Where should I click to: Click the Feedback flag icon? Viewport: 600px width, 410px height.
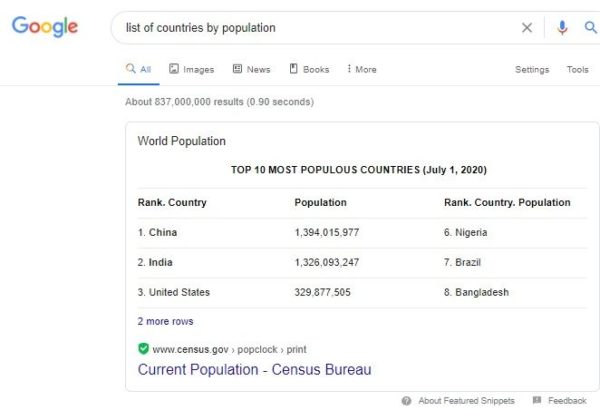pyautogui.click(x=537, y=400)
